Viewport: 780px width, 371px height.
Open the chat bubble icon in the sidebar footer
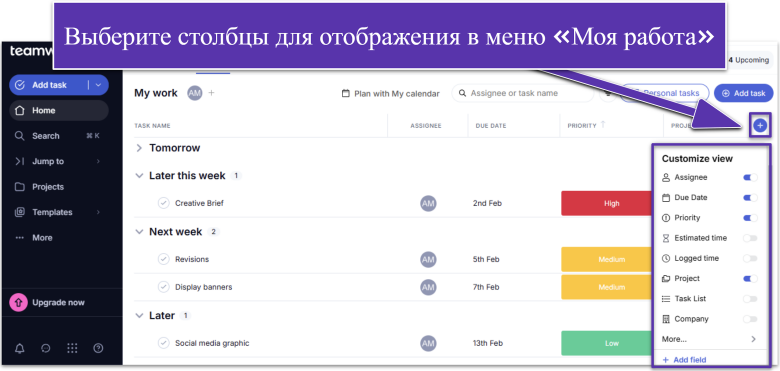coord(46,348)
